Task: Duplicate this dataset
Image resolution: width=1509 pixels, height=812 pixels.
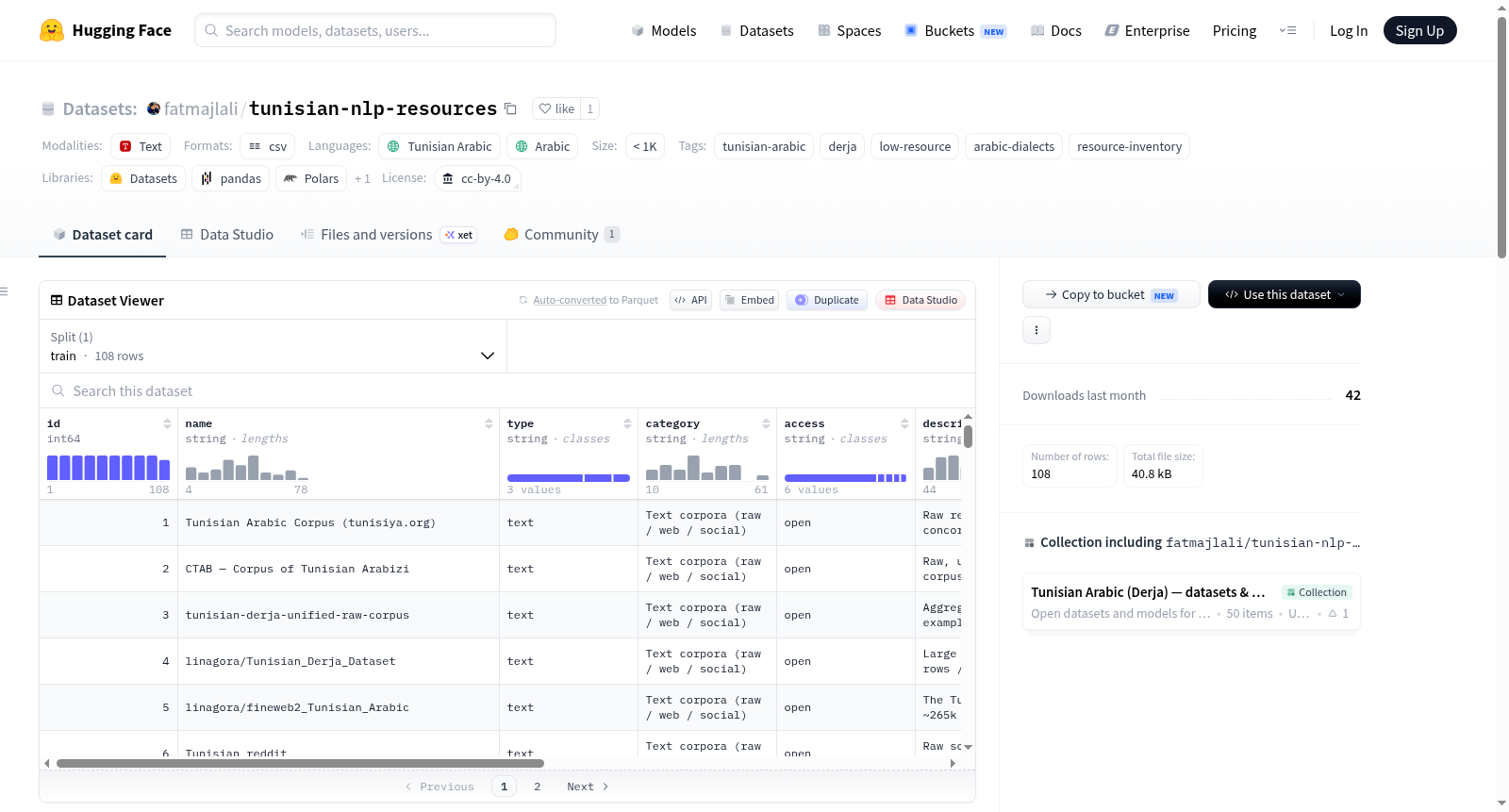Action: point(827,300)
